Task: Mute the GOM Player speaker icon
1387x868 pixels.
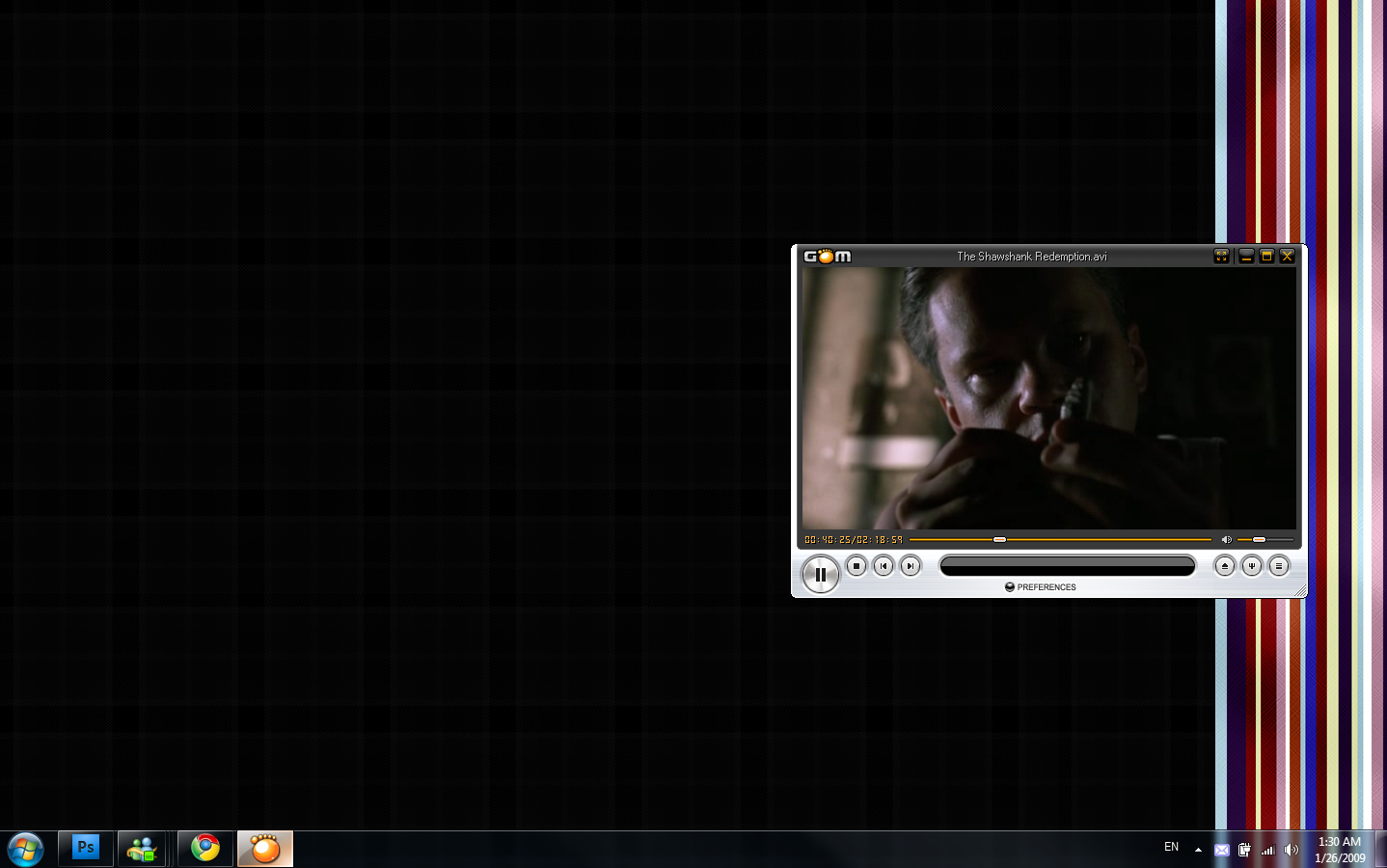Action: coord(1226,539)
